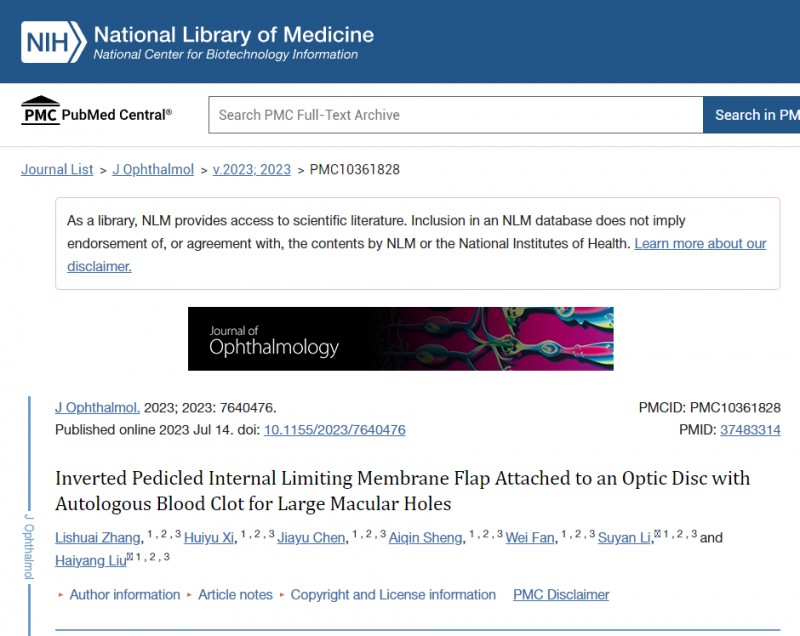
Task: Click envelope icon beside Suyan Li
Action: [657, 533]
